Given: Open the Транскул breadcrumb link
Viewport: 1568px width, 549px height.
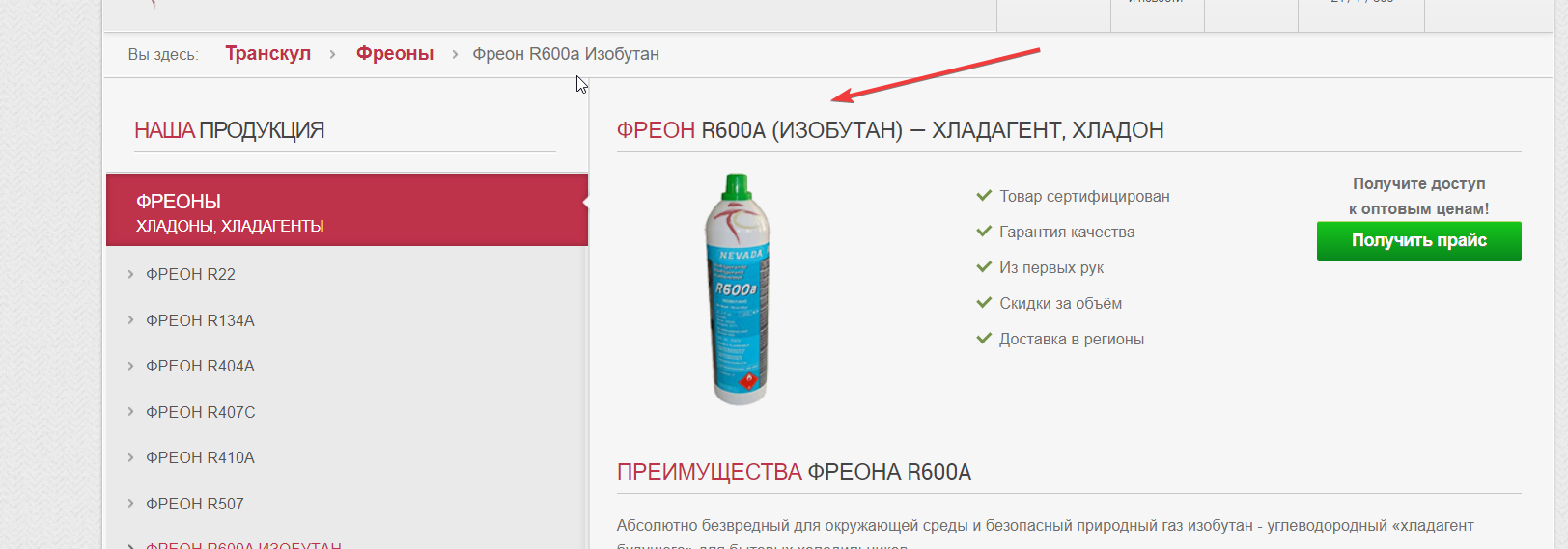Looking at the screenshot, I should (x=268, y=54).
